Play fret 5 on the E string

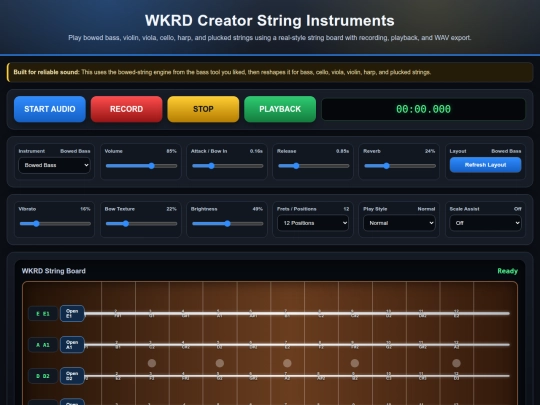point(219,313)
